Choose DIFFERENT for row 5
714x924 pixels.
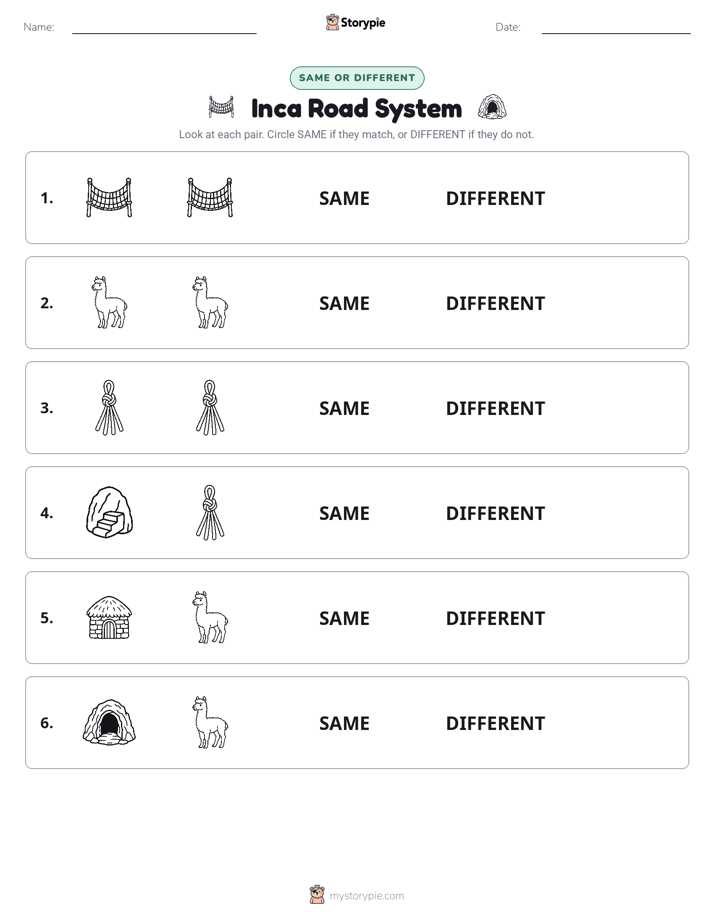(x=495, y=618)
